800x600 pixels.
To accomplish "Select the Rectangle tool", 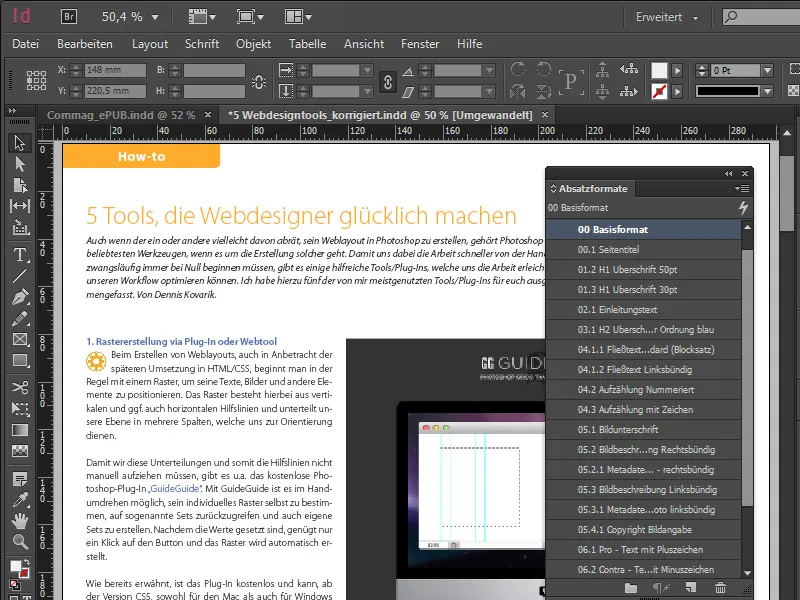I will [x=19, y=361].
